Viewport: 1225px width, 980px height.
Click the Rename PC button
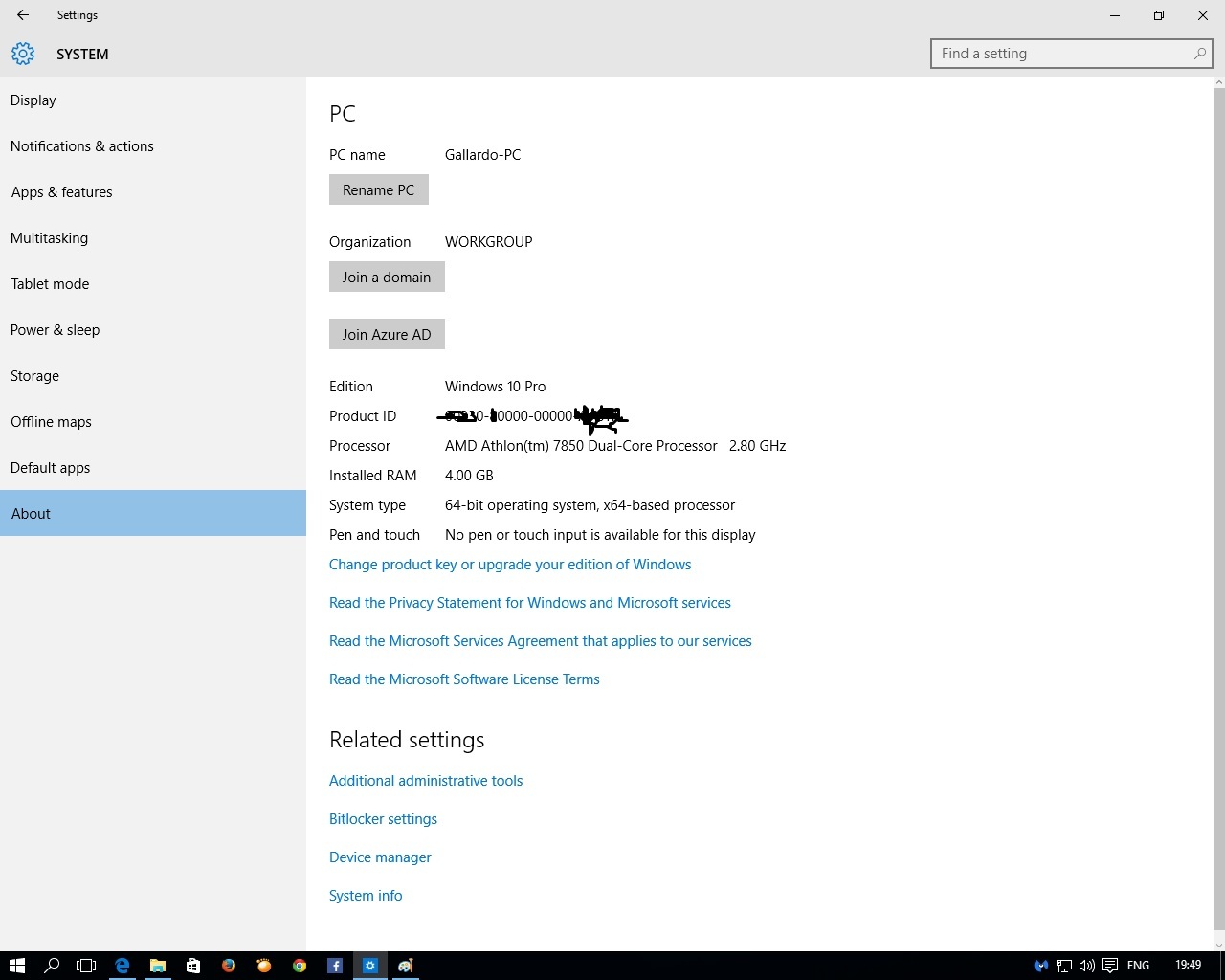point(379,189)
